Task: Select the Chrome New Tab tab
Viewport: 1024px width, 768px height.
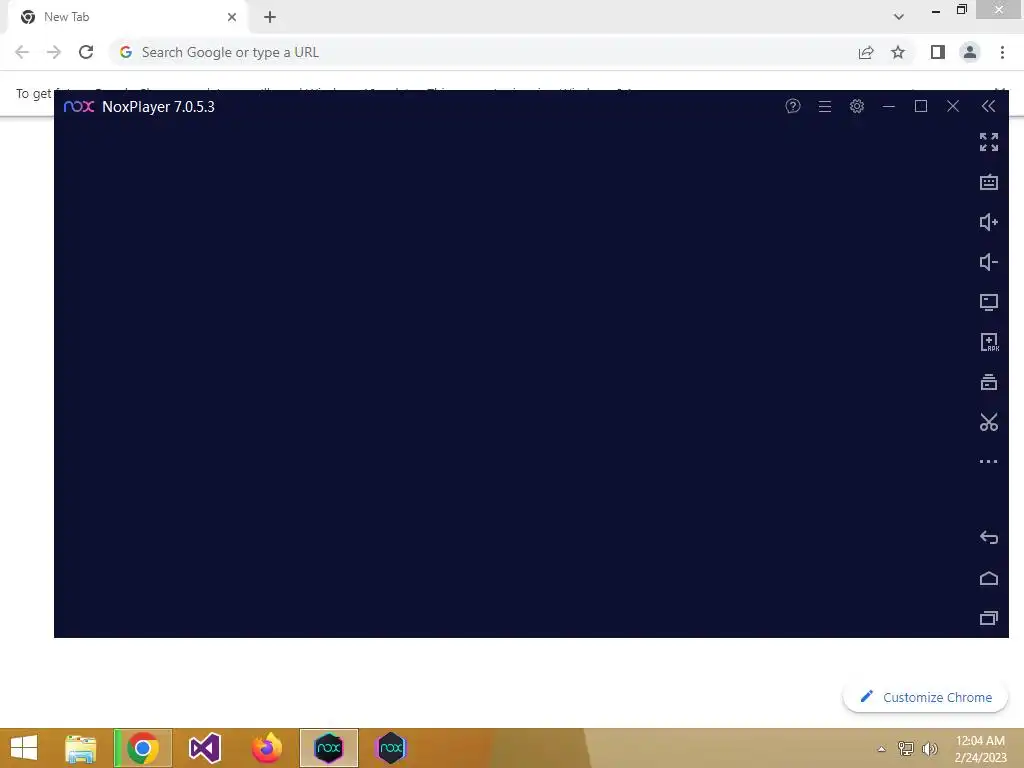Action: click(127, 17)
